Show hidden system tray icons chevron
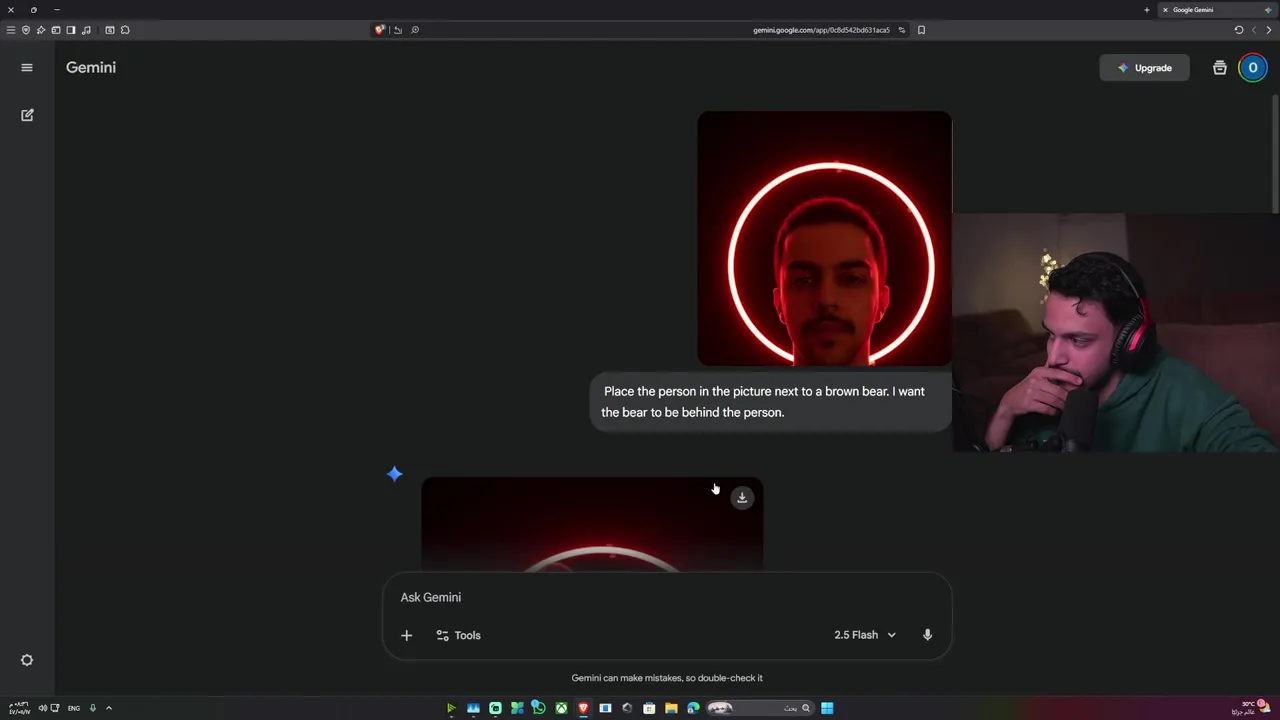1280x720 pixels. [109, 708]
